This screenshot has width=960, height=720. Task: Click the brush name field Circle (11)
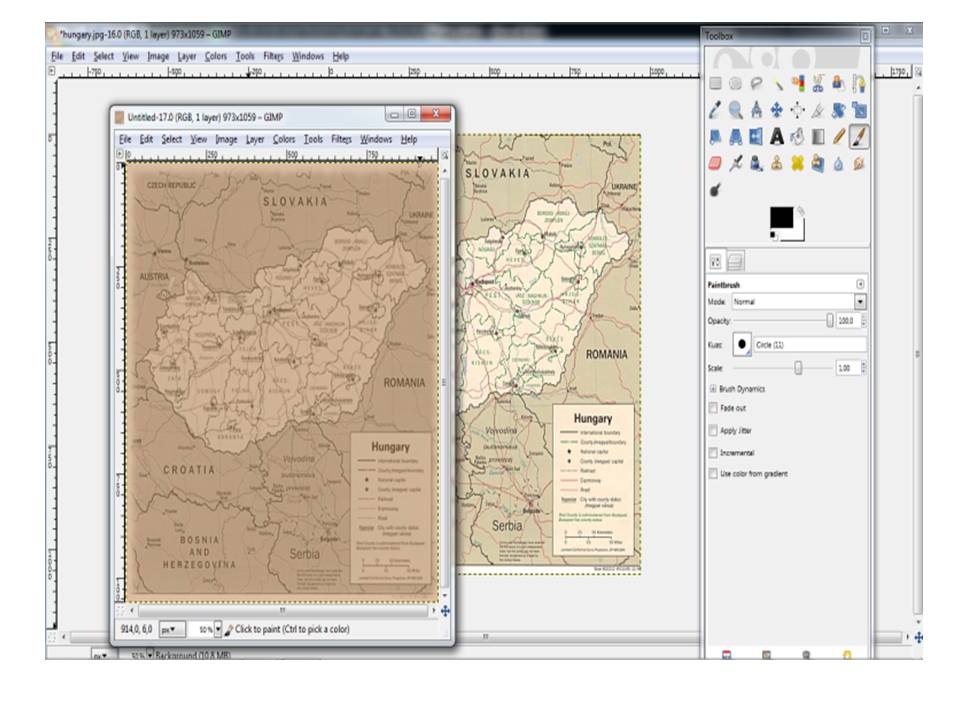pos(810,345)
